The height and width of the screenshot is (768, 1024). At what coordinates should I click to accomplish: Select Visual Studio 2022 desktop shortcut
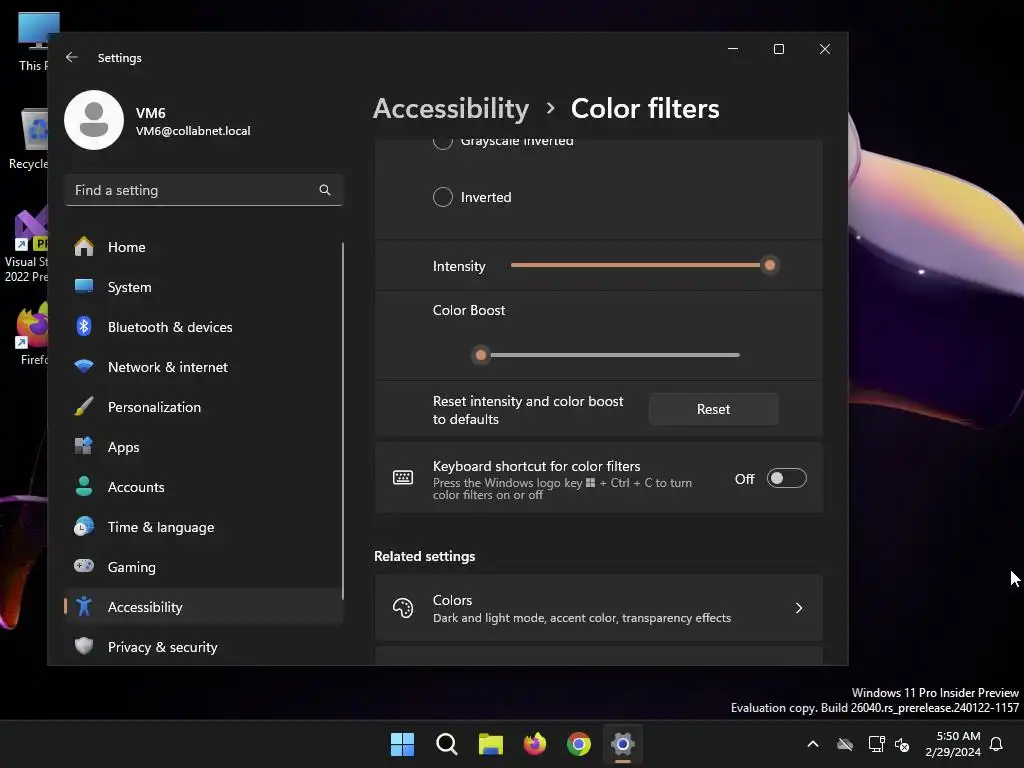coord(25,246)
